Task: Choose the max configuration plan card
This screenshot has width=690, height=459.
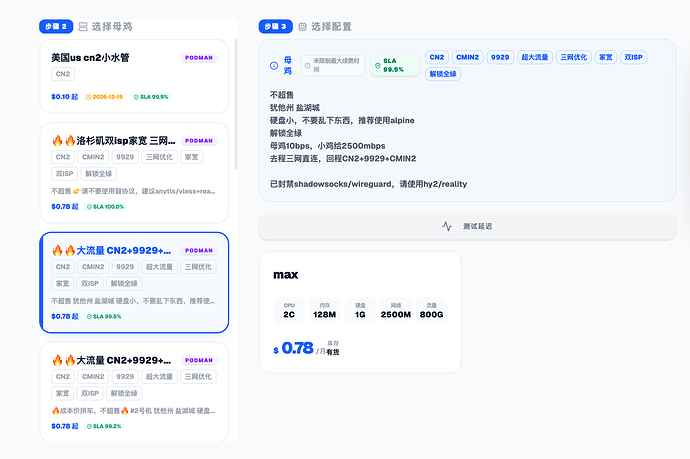Action: 360,312
